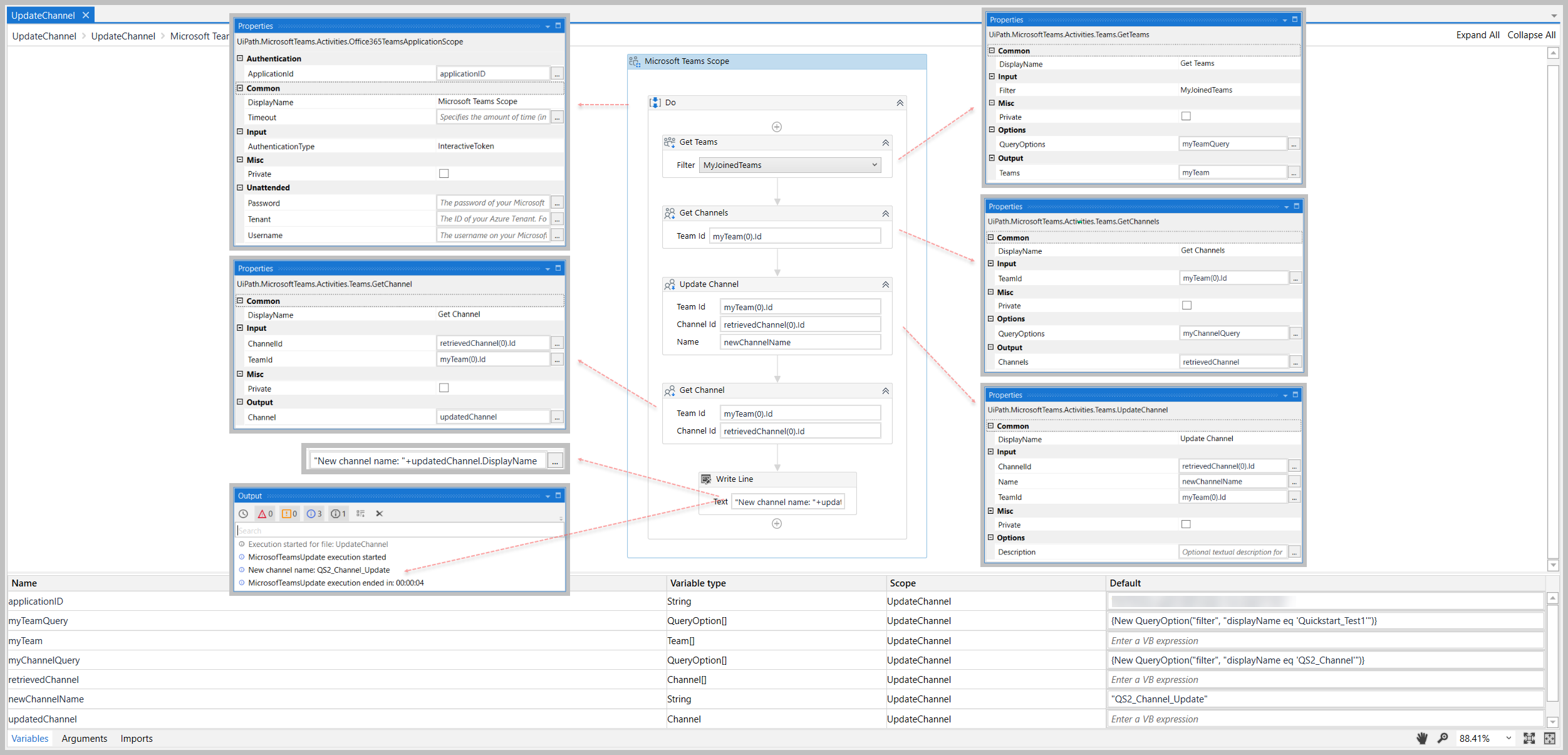This screenshot has width=1568, height=755.
Task: Toggle Private checkbox in UpdateChannel properties
Action: coord(1186,524)
